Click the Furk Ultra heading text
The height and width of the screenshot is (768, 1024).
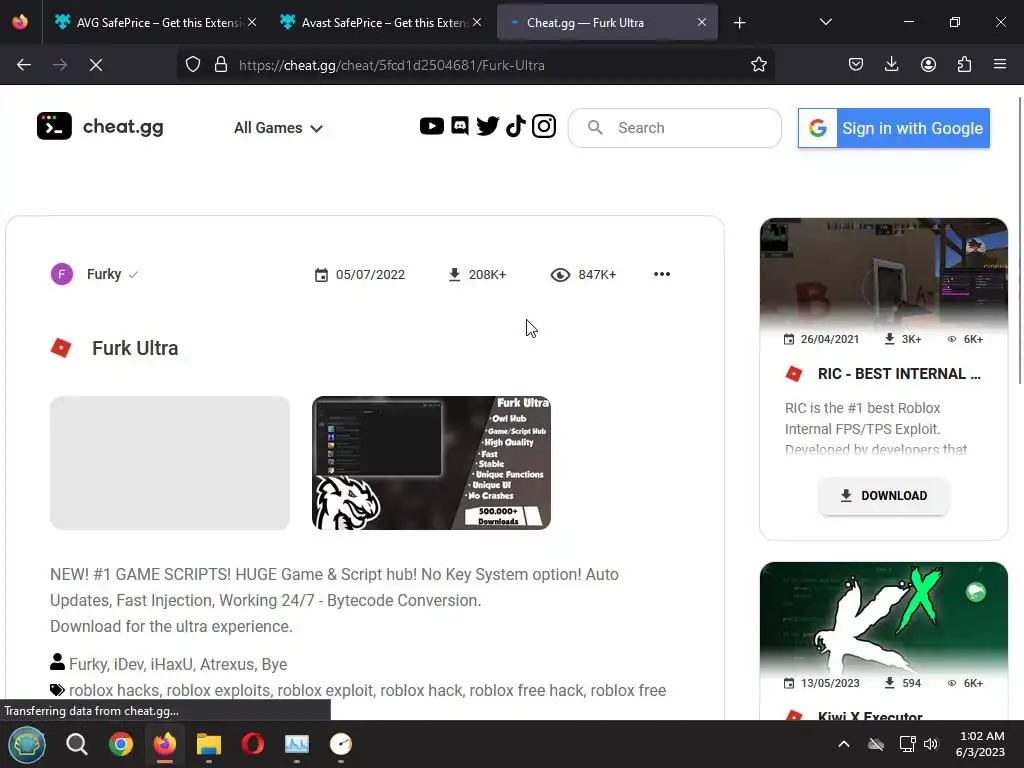(x=135, y=348)
